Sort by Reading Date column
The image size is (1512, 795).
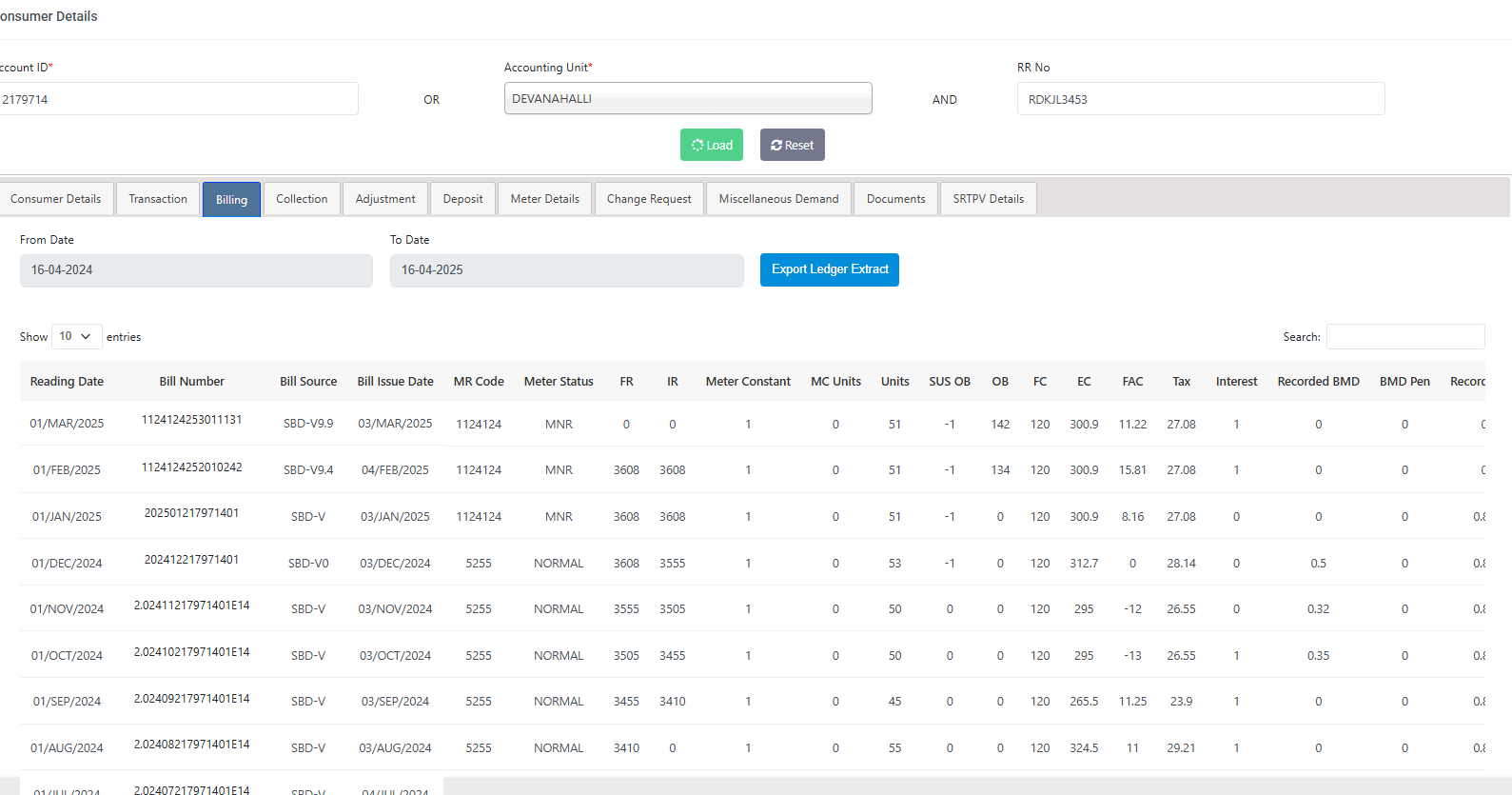pyautogui.click(x=67, y=382)
